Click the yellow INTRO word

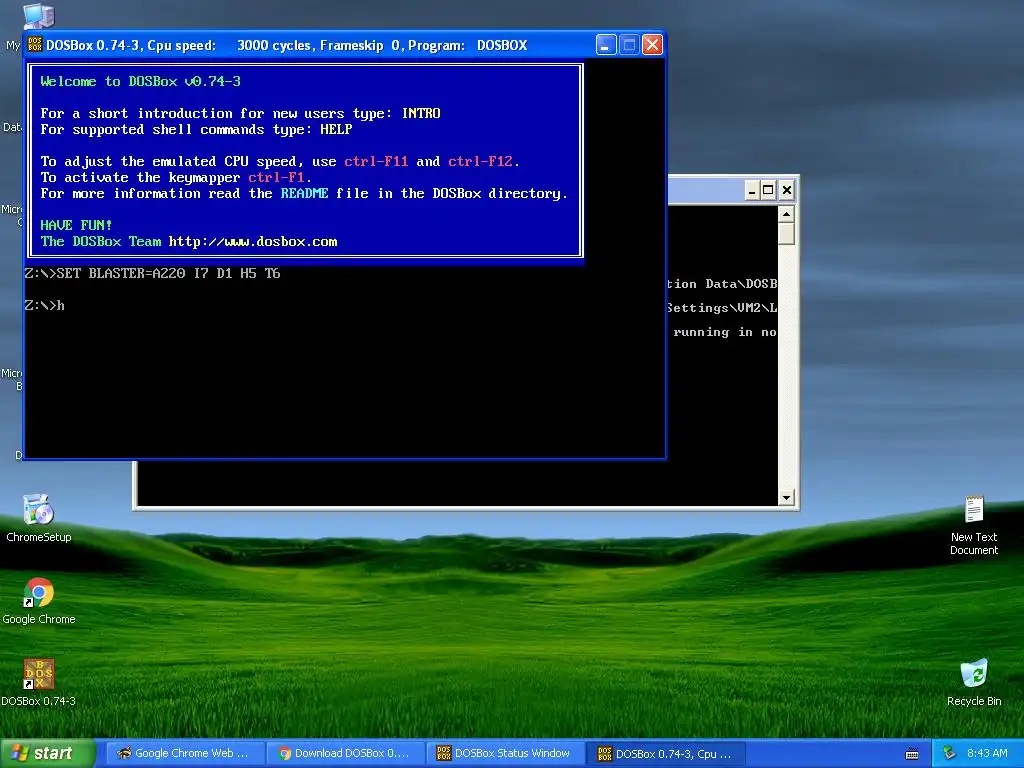click(x=421, y=113)
